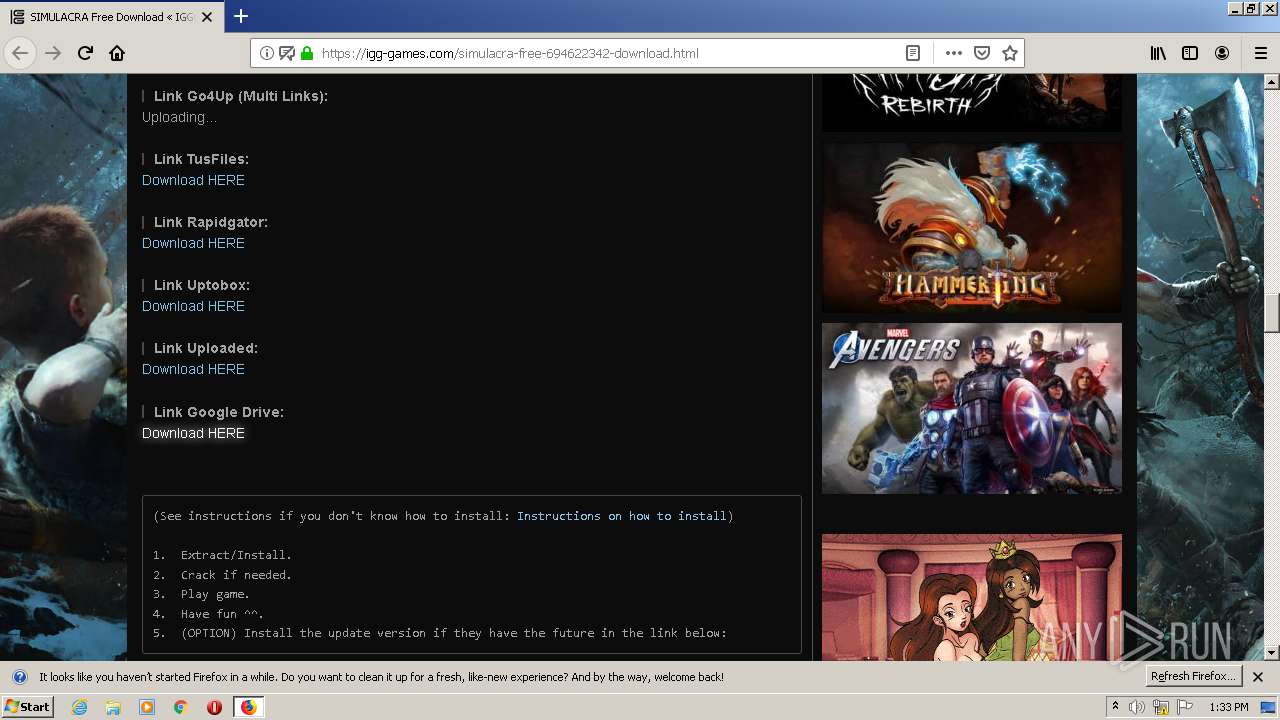Open the Firefox home page

117,53
